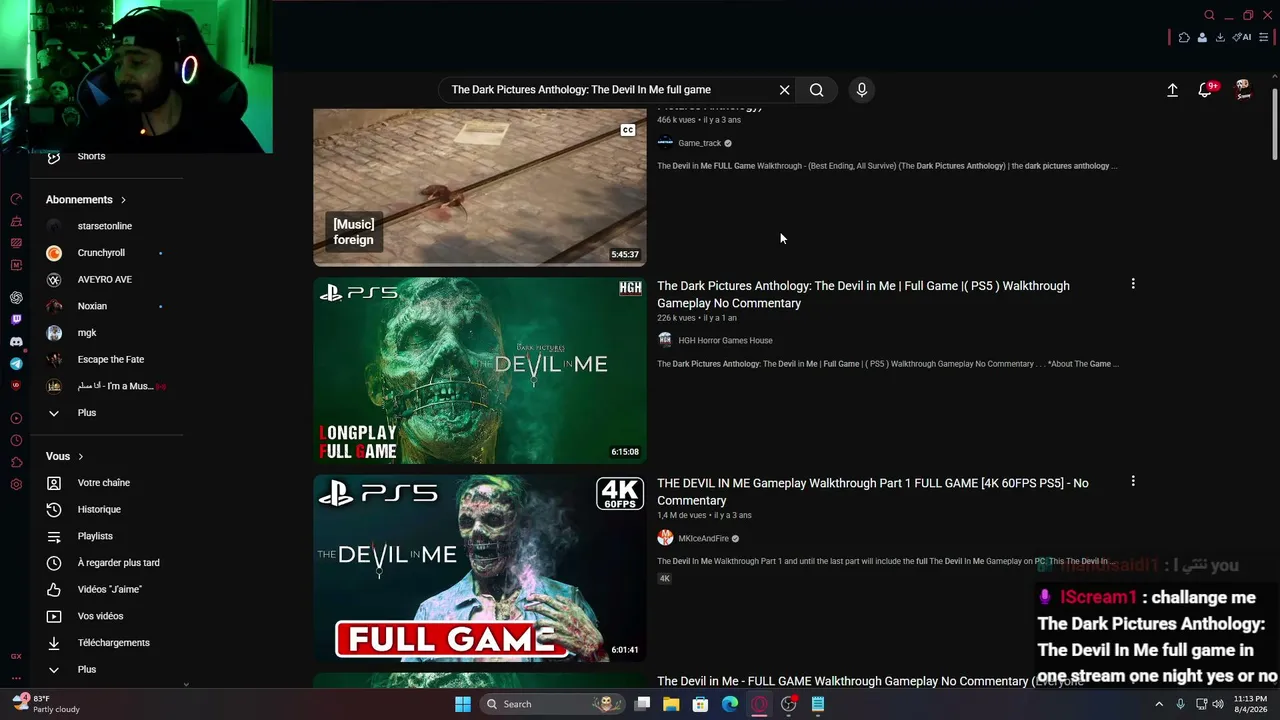
Task: Clear the YouTube search box text
Action: [785, 90]
